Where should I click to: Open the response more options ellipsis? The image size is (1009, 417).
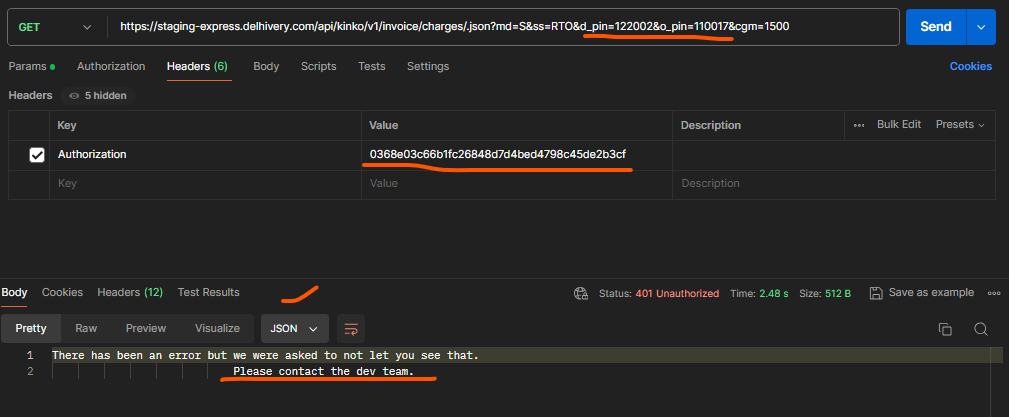[x=993, y=293]
